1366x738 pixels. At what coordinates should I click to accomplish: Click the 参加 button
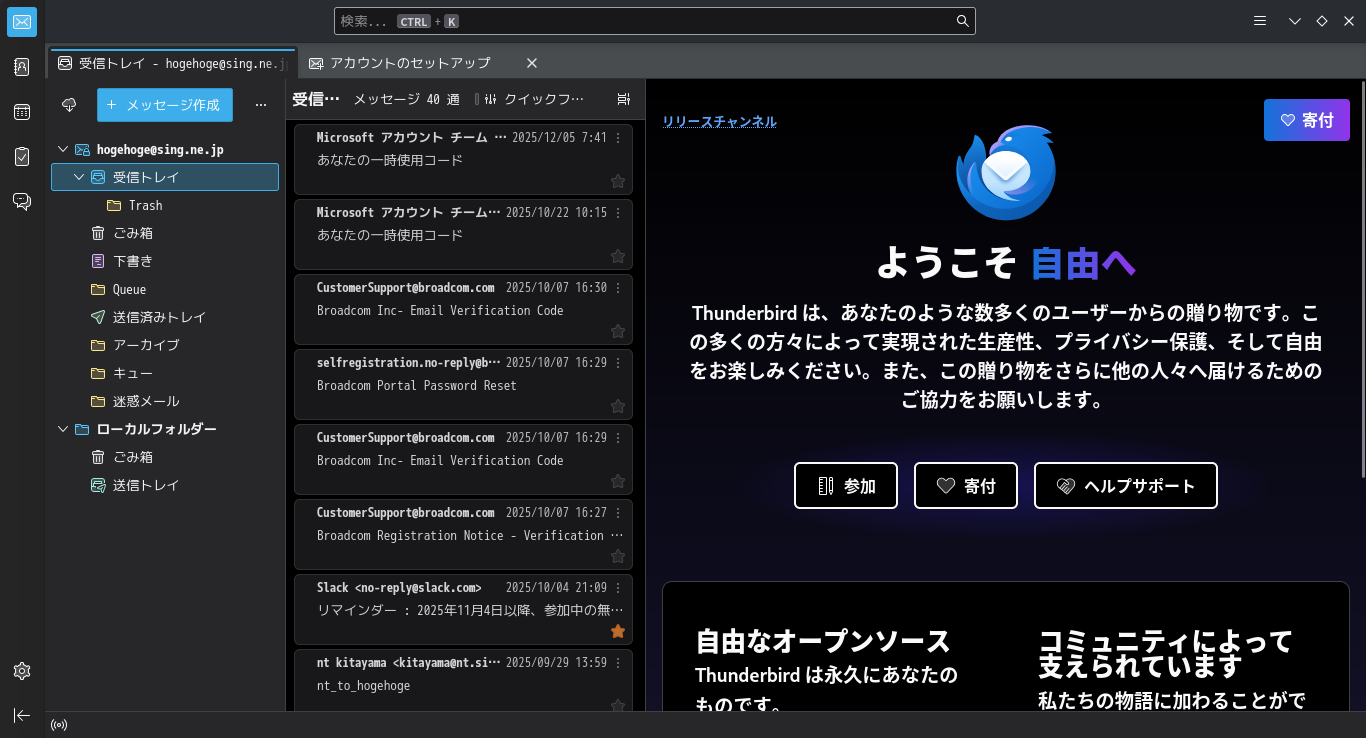pos(846,486)
